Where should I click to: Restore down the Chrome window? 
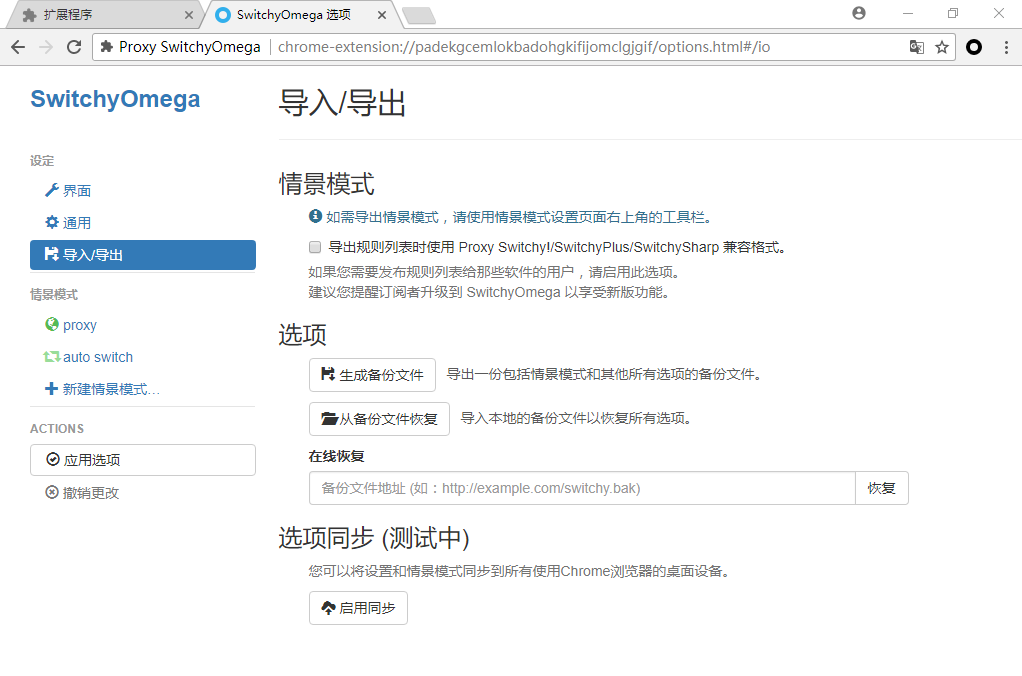coord(953,13)
